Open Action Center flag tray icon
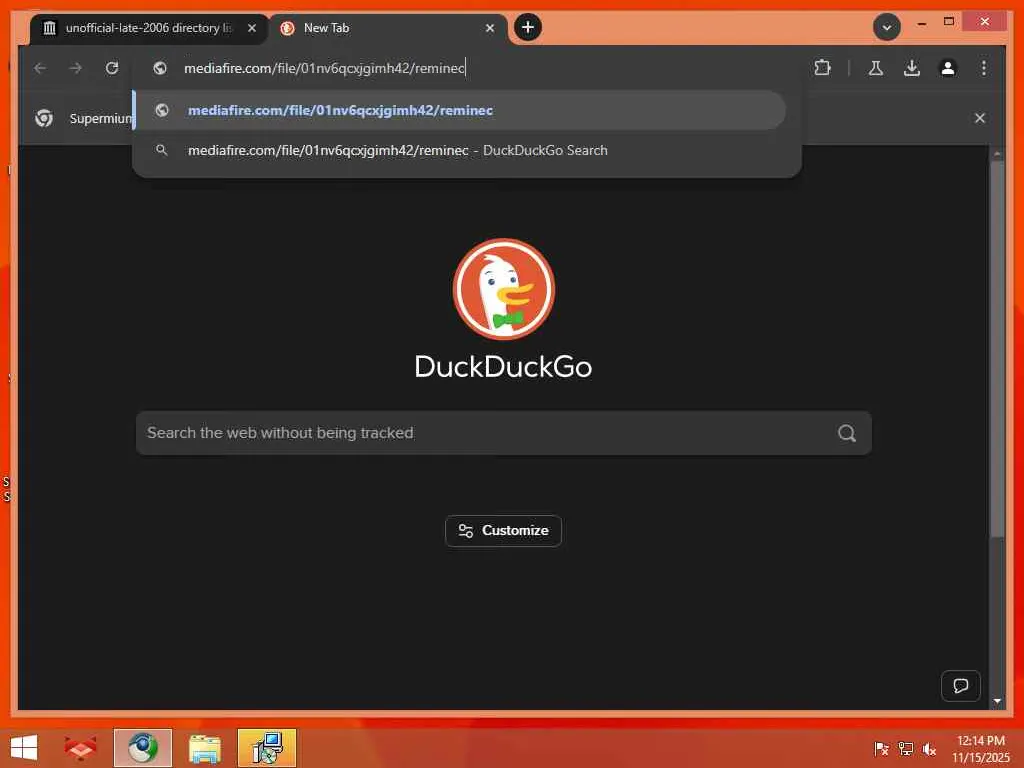 click(881, 749)
